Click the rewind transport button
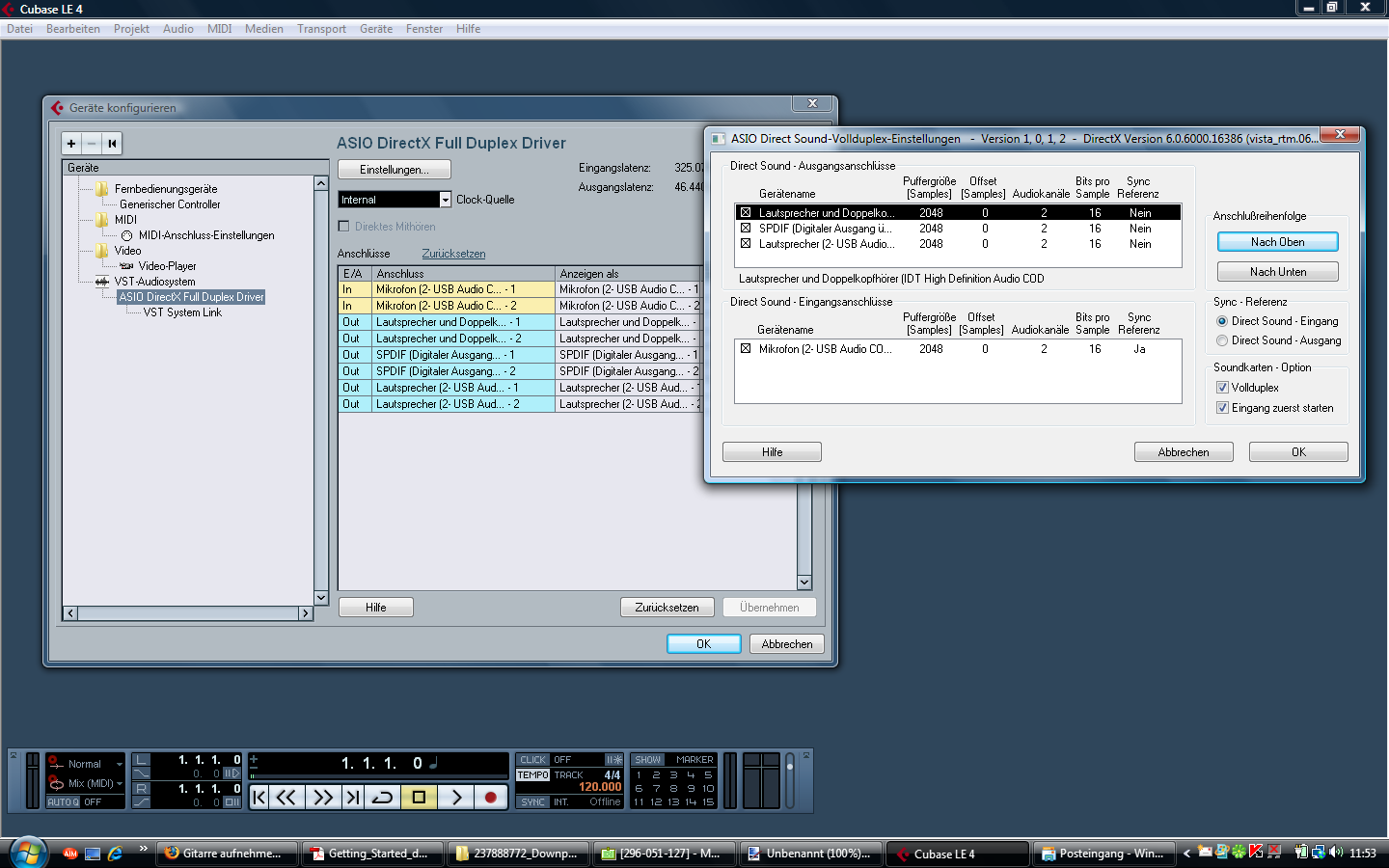 pos(286,797)
